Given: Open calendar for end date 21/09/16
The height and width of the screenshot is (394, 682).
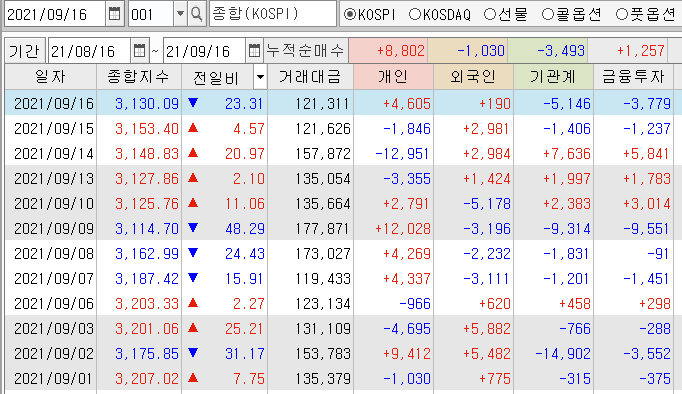Looking at the screenshot, I should click(x=254, y=51).
